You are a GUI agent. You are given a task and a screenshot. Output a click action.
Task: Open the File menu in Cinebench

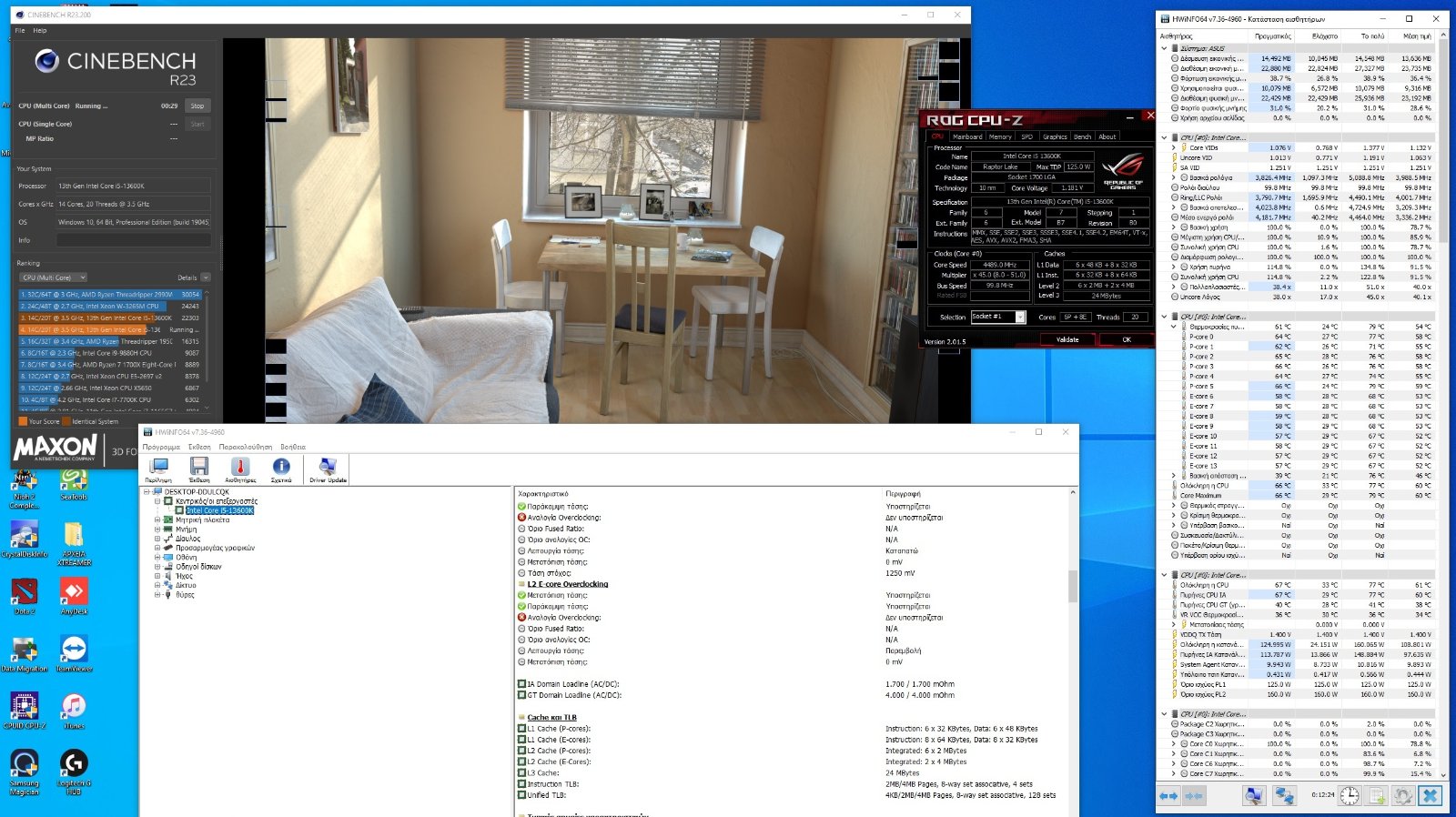pyautogui.click(x=20, y=30)
